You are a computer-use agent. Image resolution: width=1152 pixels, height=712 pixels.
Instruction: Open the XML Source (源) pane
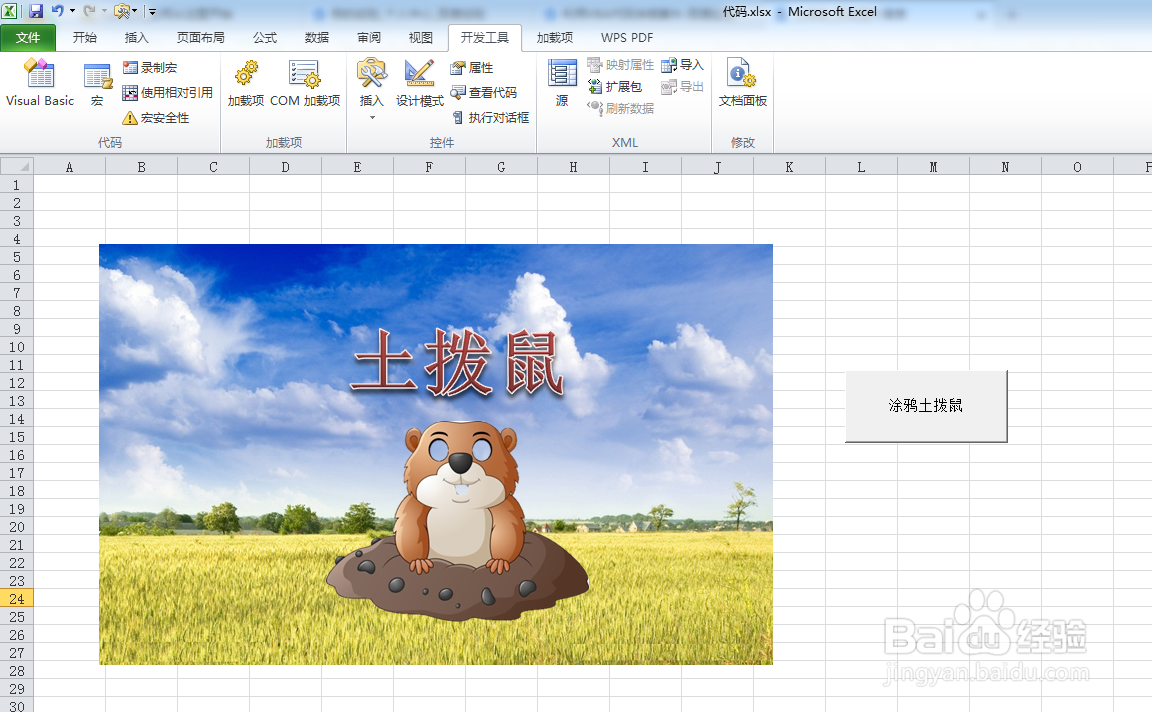point(562,83)
